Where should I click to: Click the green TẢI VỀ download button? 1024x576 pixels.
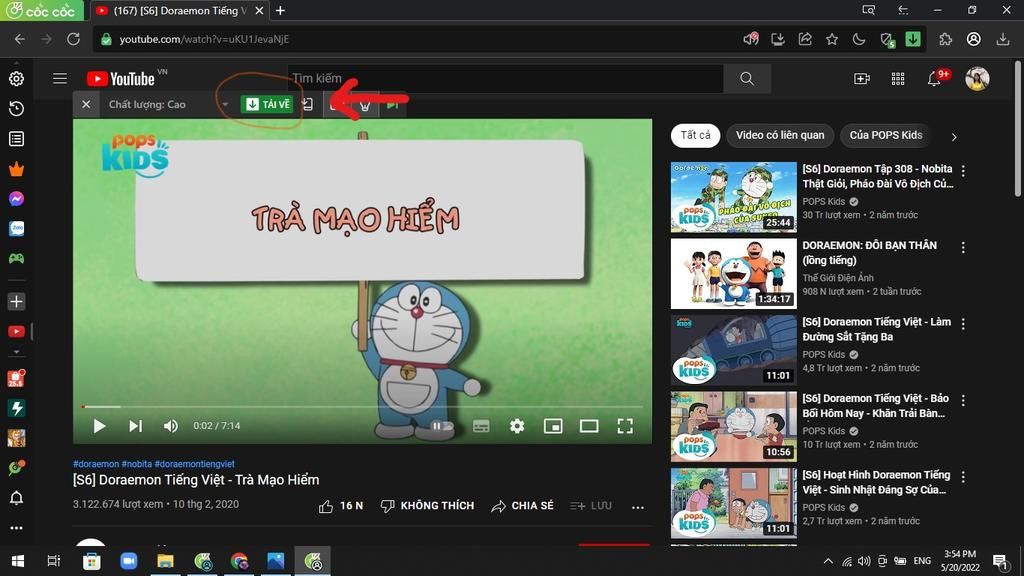(x=267, y=104)
